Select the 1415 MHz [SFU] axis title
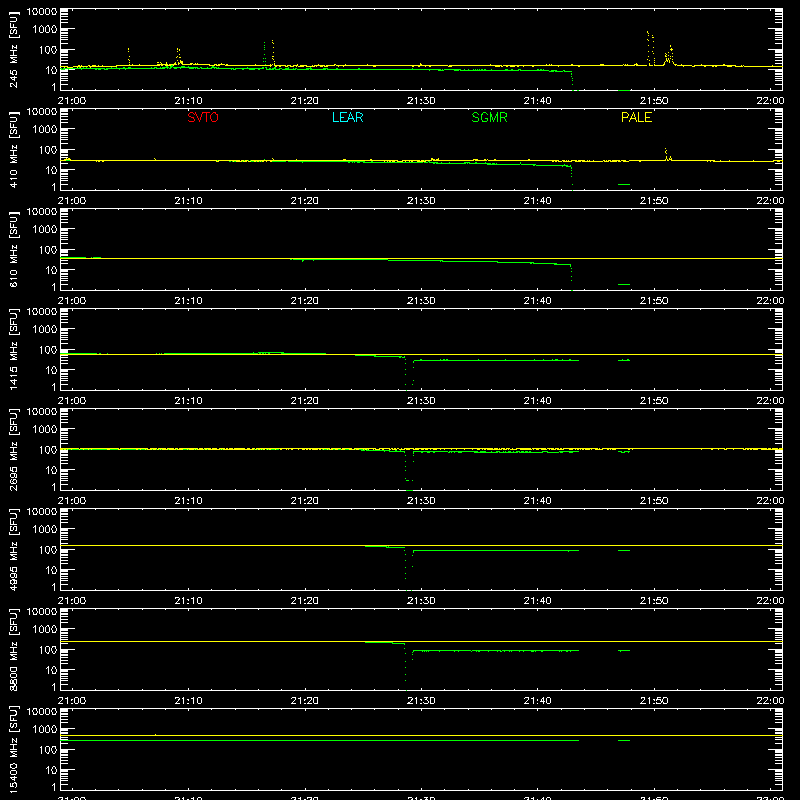The image size is (800, 800). pyautogui.click(x=14, y=349)
